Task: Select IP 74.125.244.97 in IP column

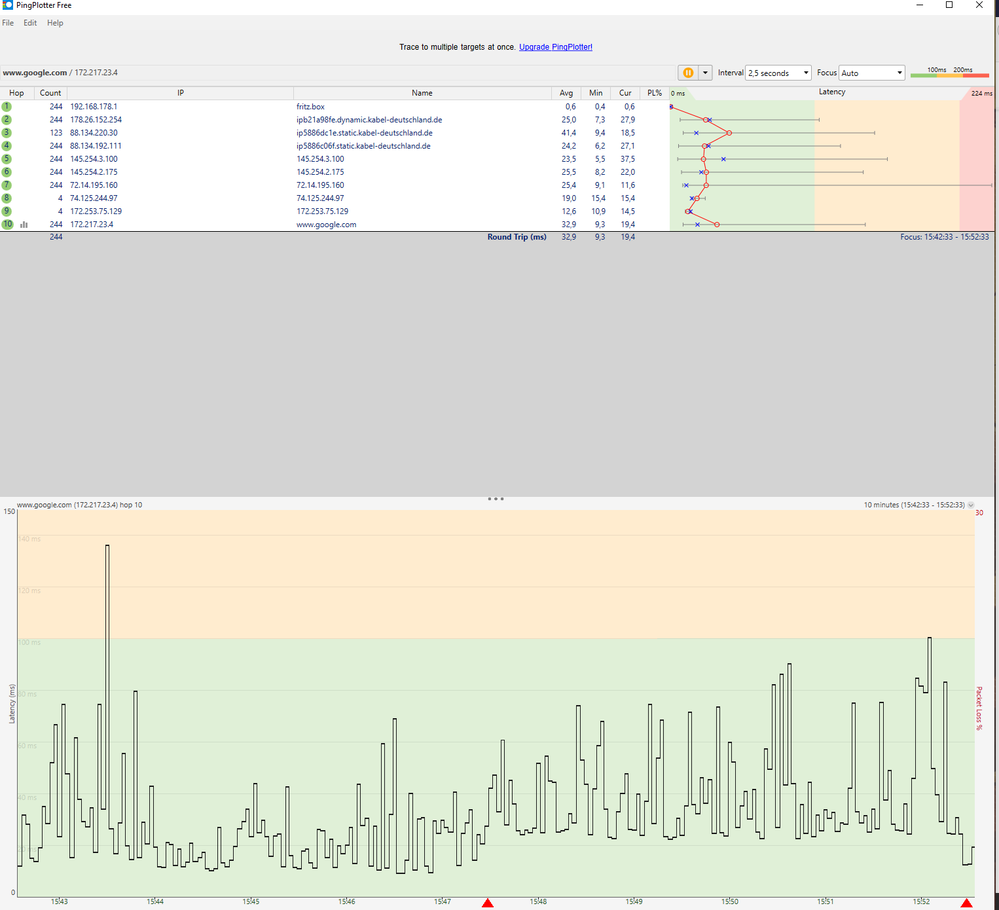Action: pos(94,198)
